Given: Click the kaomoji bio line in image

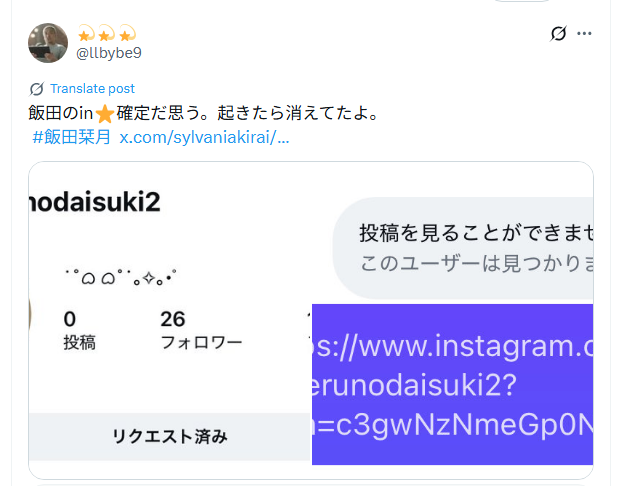Looking at the screenshot, I should (121, 277).
